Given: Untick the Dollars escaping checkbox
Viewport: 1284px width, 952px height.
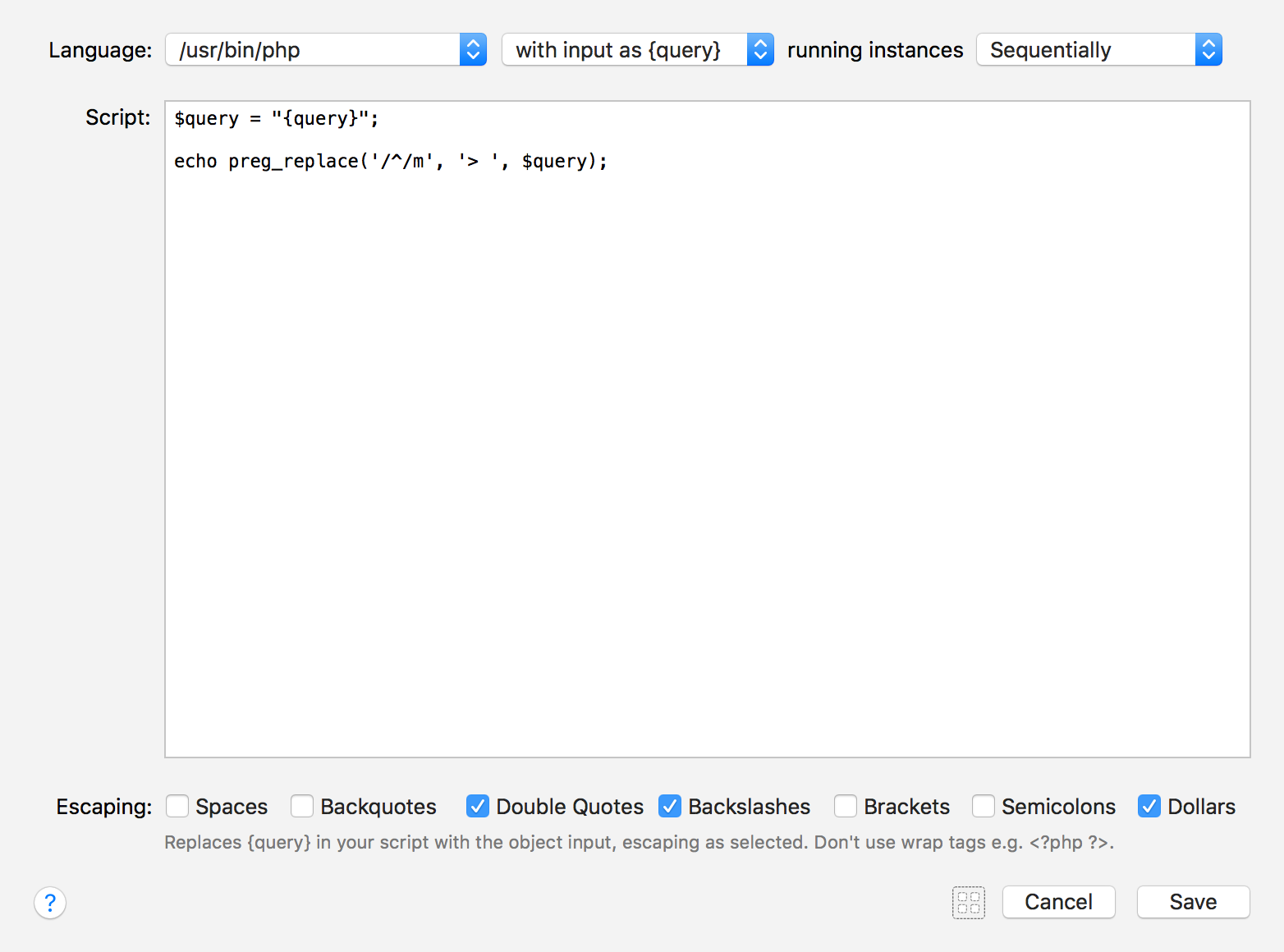Looking at the screenshot, I should coord(1149,807).
